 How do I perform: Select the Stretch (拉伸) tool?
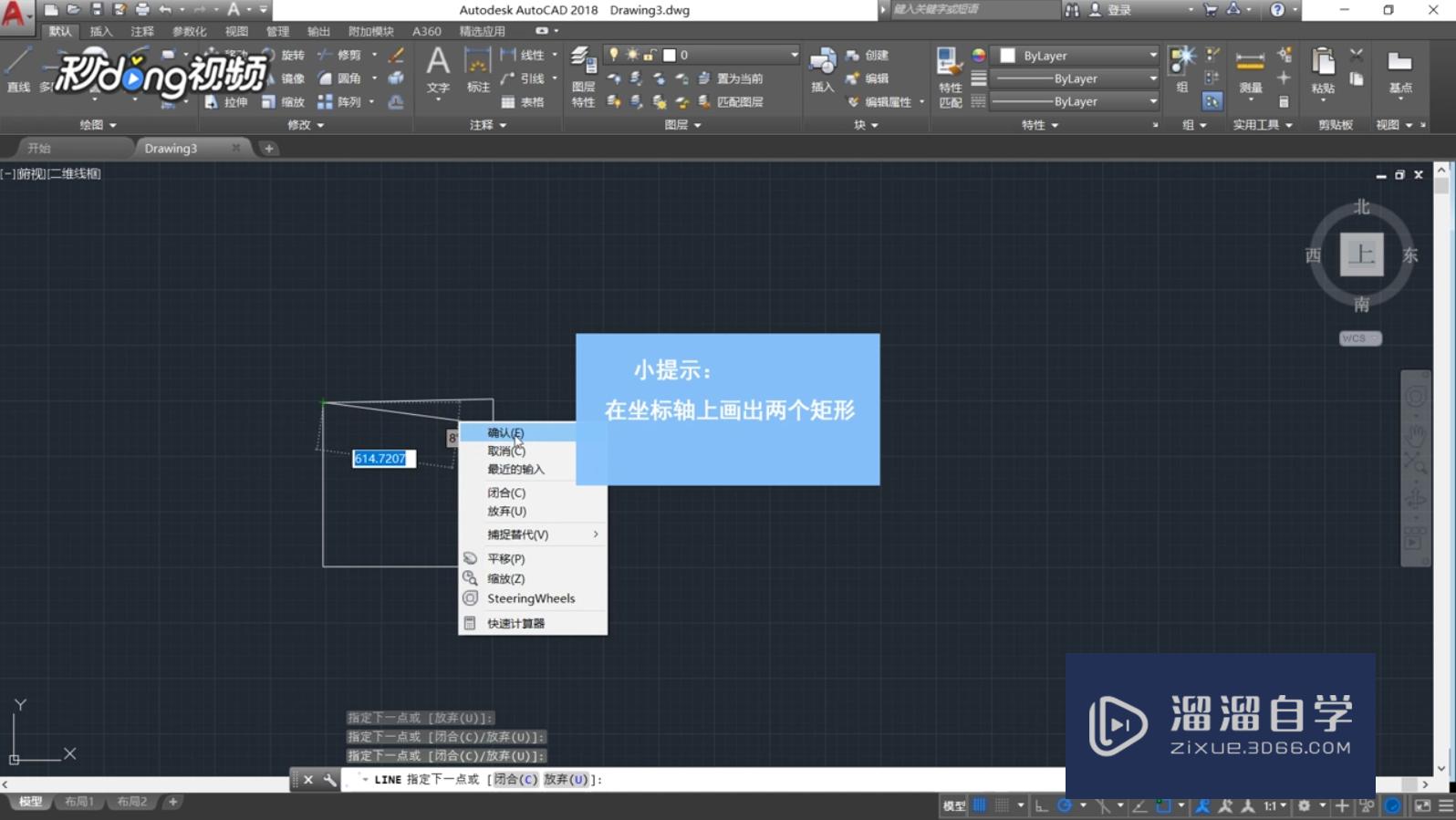(x=226, y=102)
